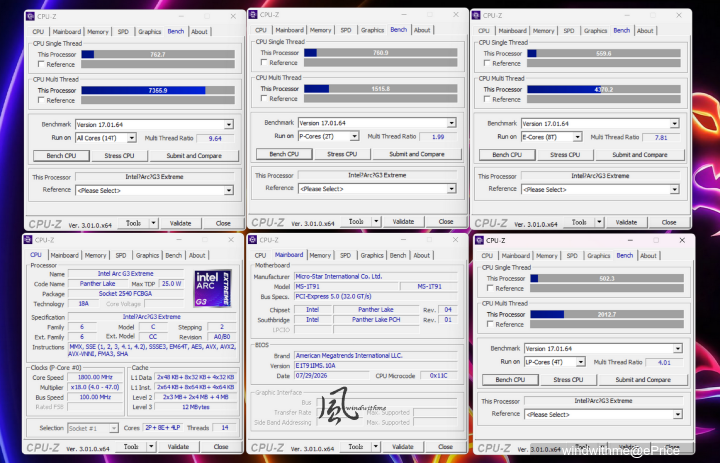Tick Single Thread Reference checkbox in All Cores window
Screen dimensions: 720x463
click(41, 64)
